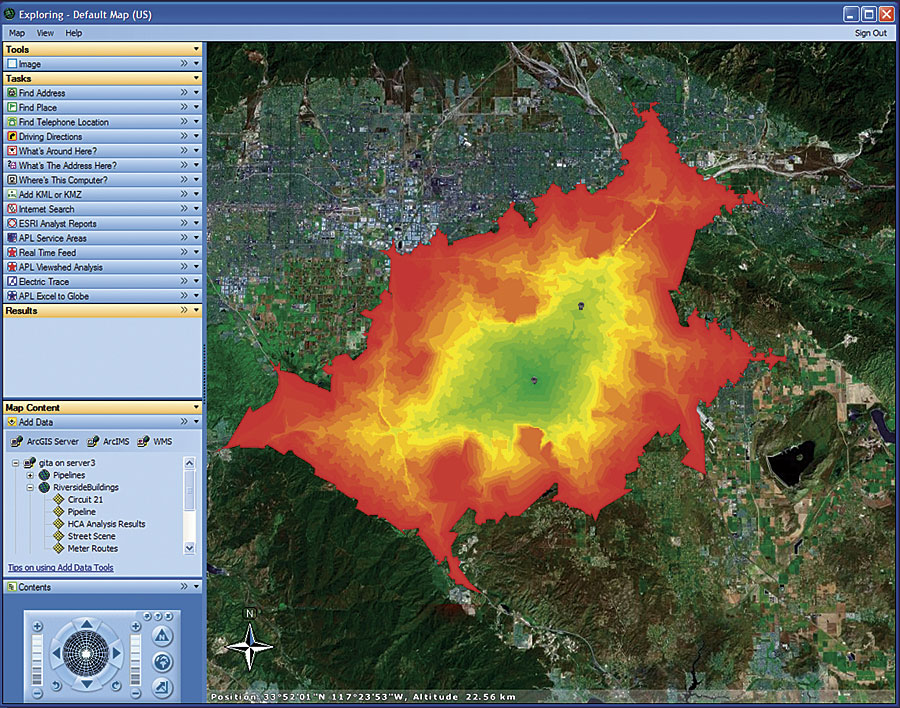Click the Add Data icon
The width and height of the screenshot is (900, 708).
(11, 422)
